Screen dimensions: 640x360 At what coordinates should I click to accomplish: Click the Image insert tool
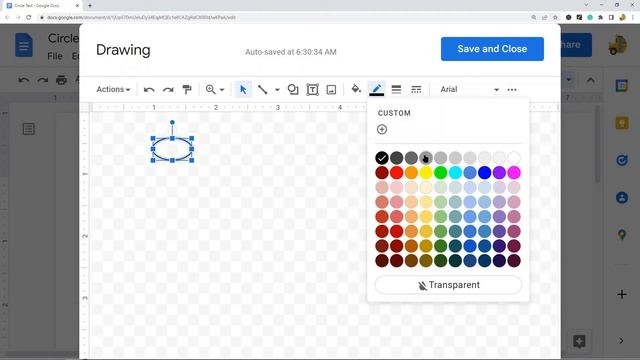(331, 89)
